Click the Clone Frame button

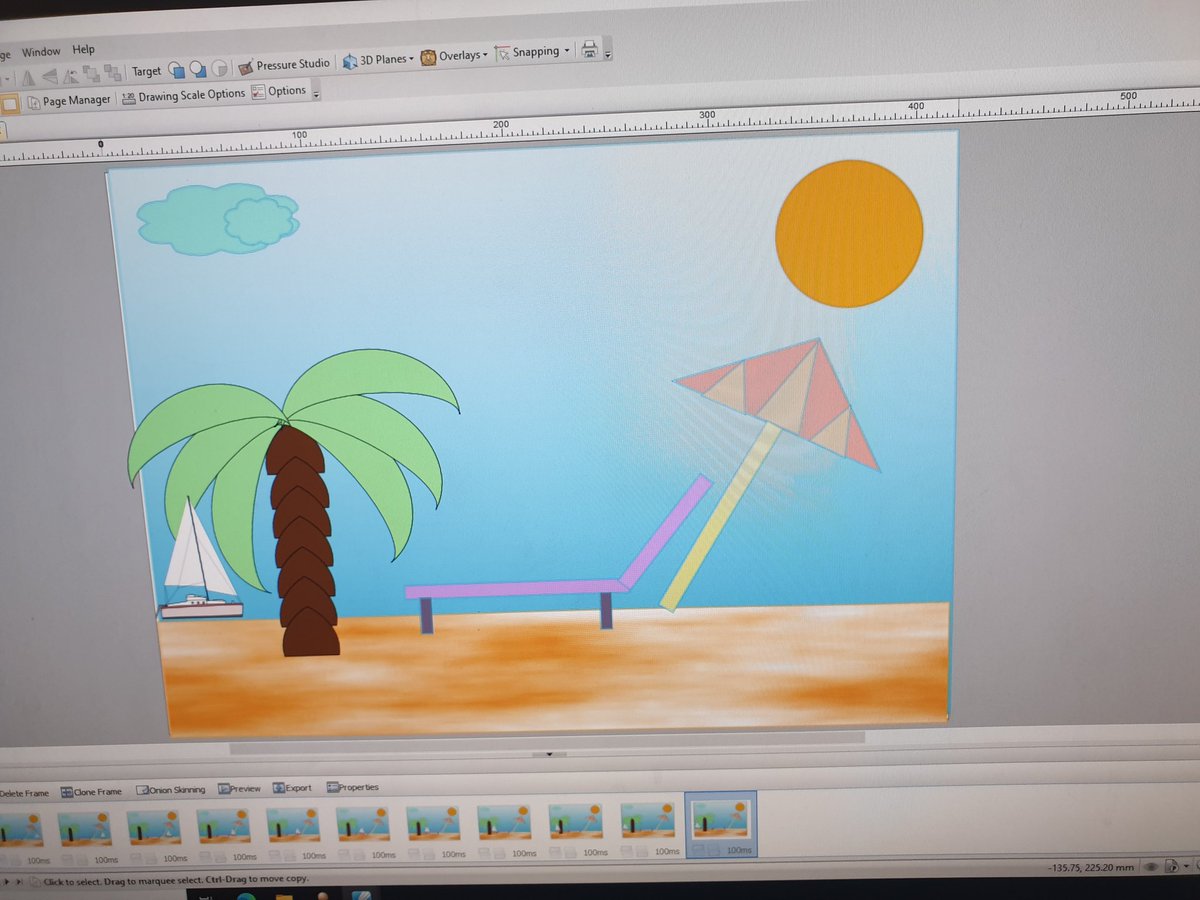91,791
